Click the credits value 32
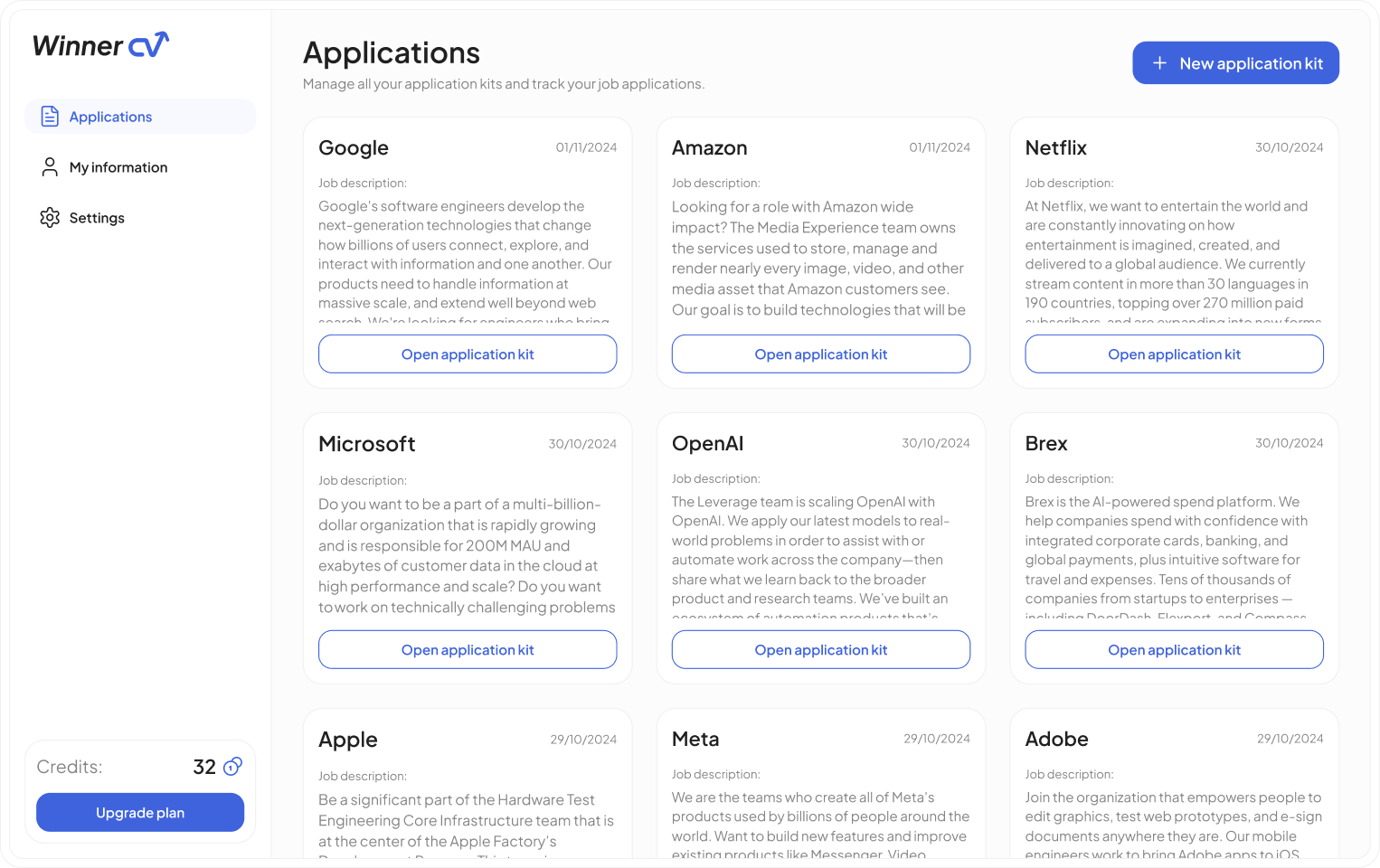1380x868 pixels. pyautogui.click(x=204, y=767)
